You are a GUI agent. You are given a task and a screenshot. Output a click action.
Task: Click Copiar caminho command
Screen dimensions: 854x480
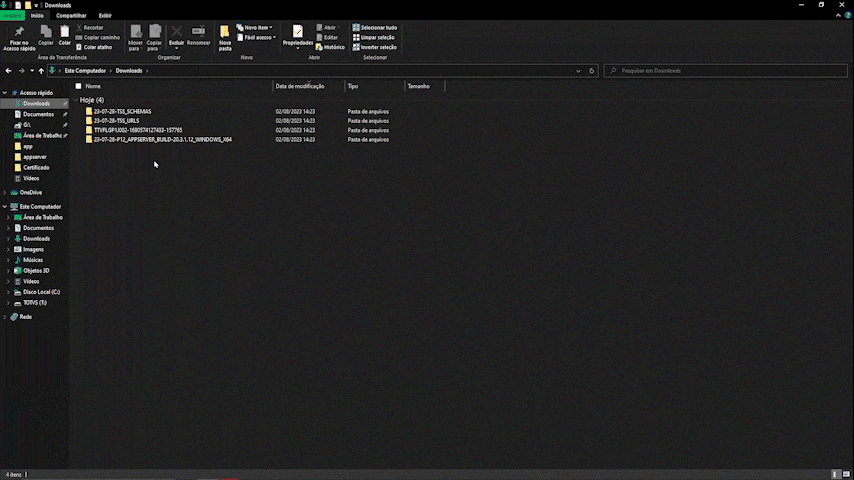click(x=98, y=37)
